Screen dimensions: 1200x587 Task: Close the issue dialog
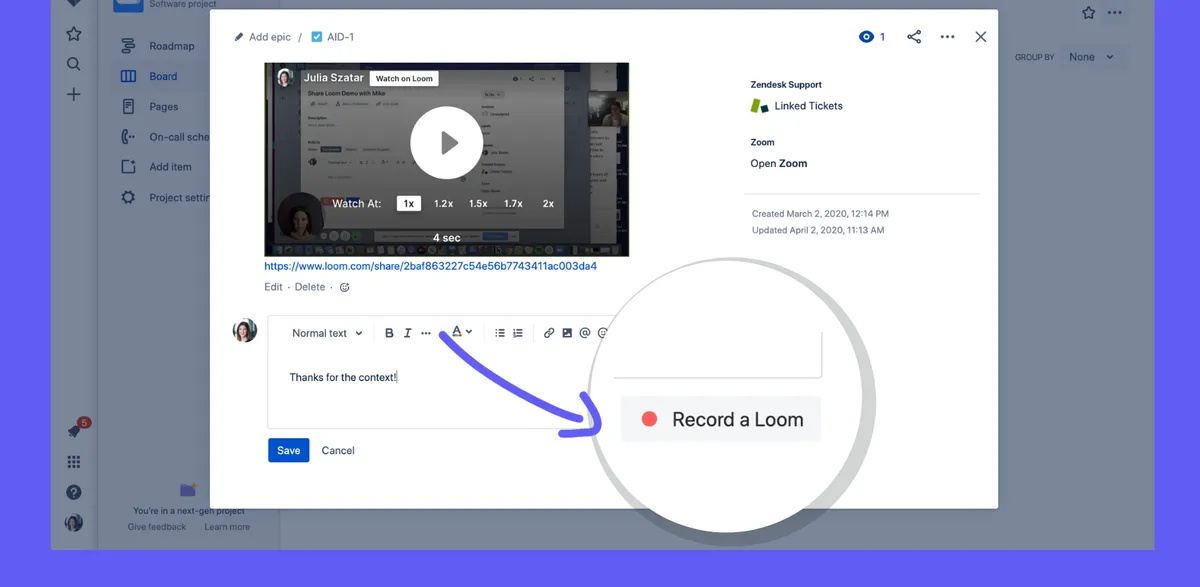980,37
